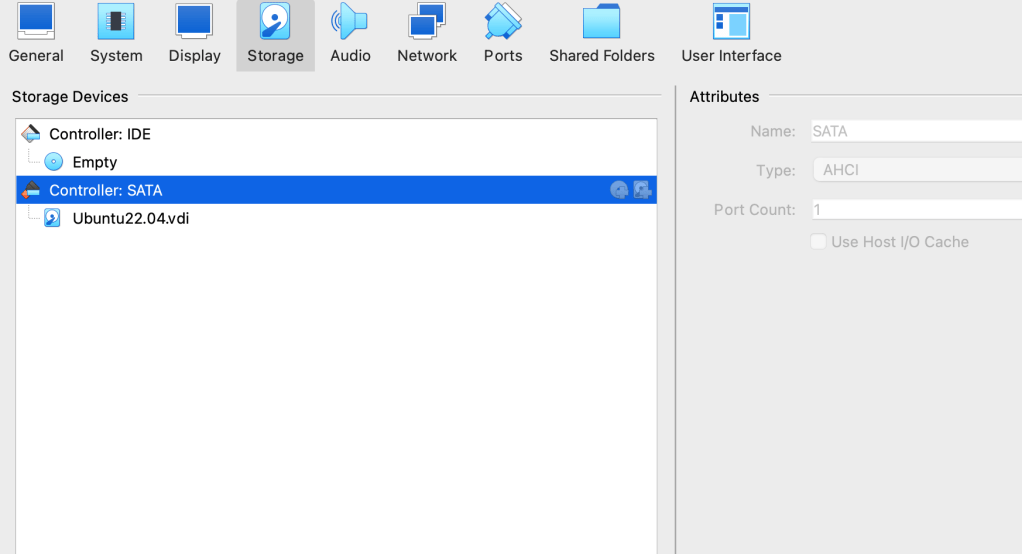The height and width of the screenshot is (554, 1022).
Task: Add optical drive to SATA controller
Action: click(x=620, y=190)
